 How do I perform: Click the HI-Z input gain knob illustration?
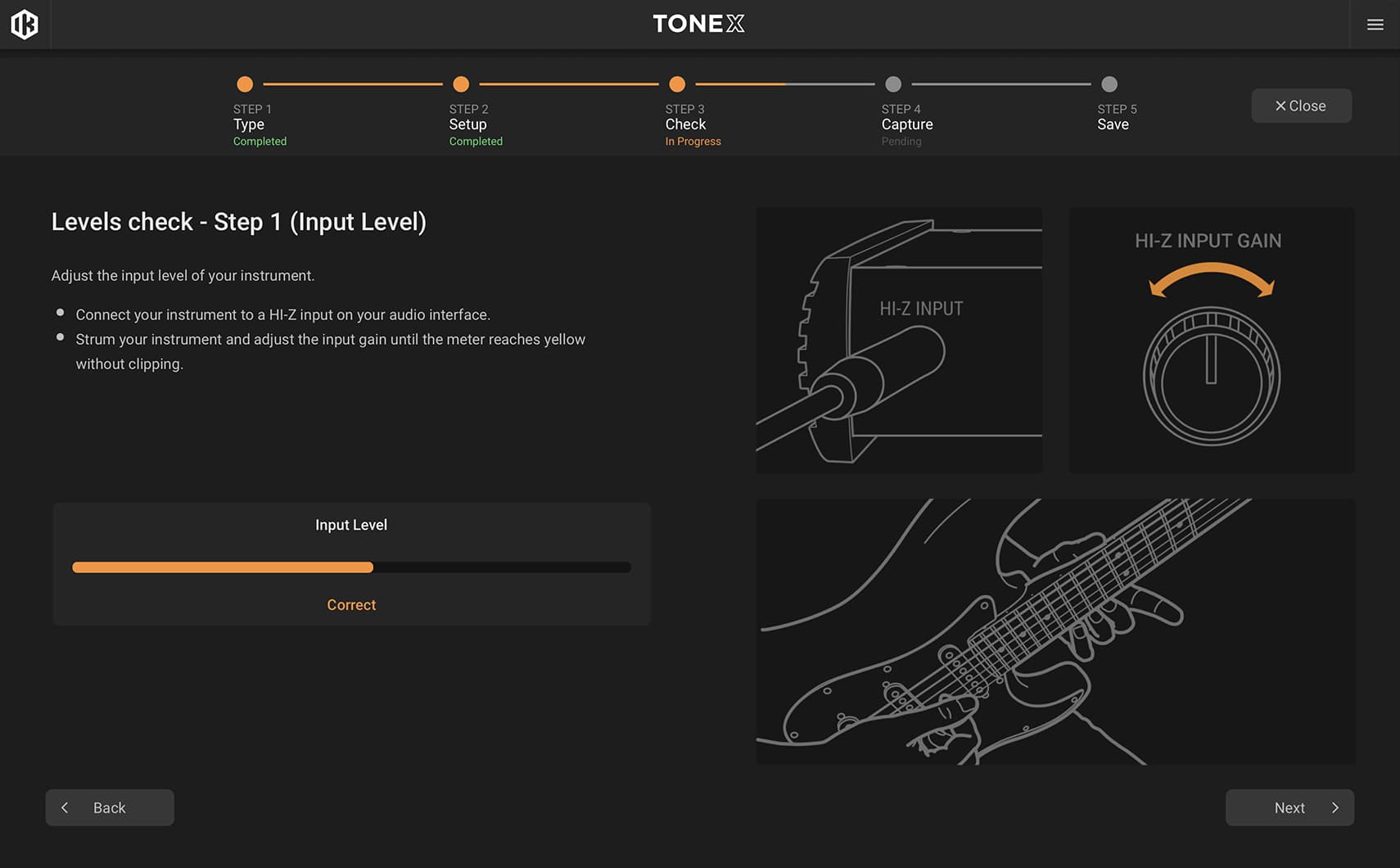coord(1211,376)
